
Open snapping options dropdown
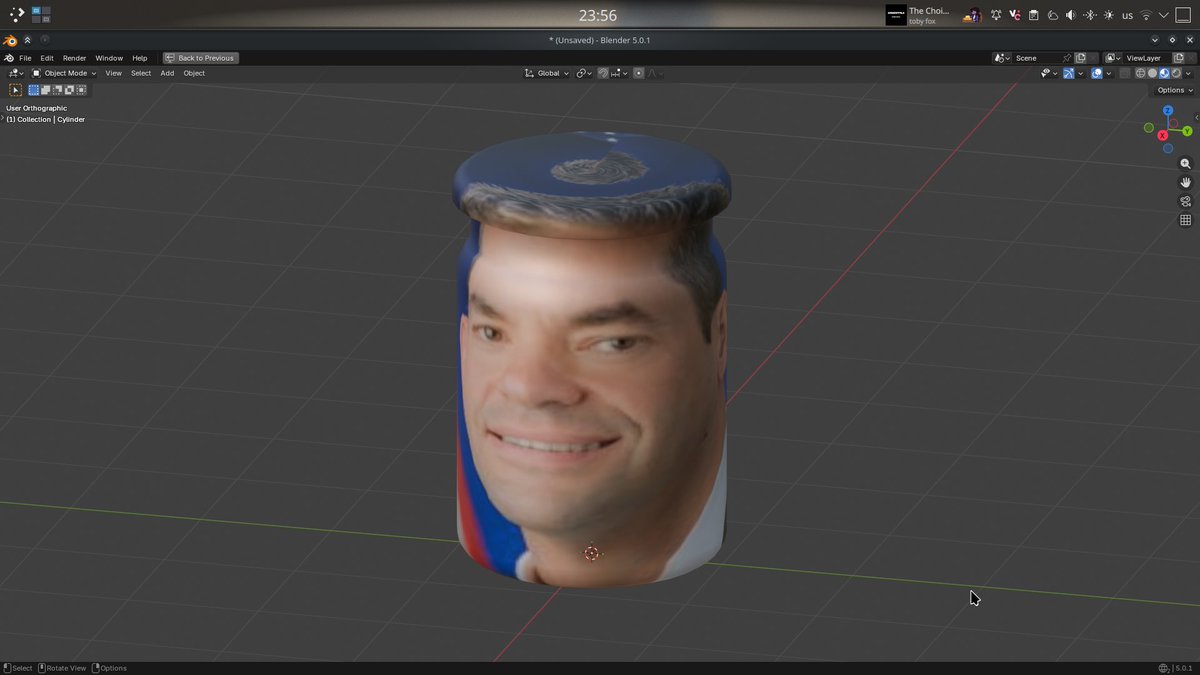point(620,73)
